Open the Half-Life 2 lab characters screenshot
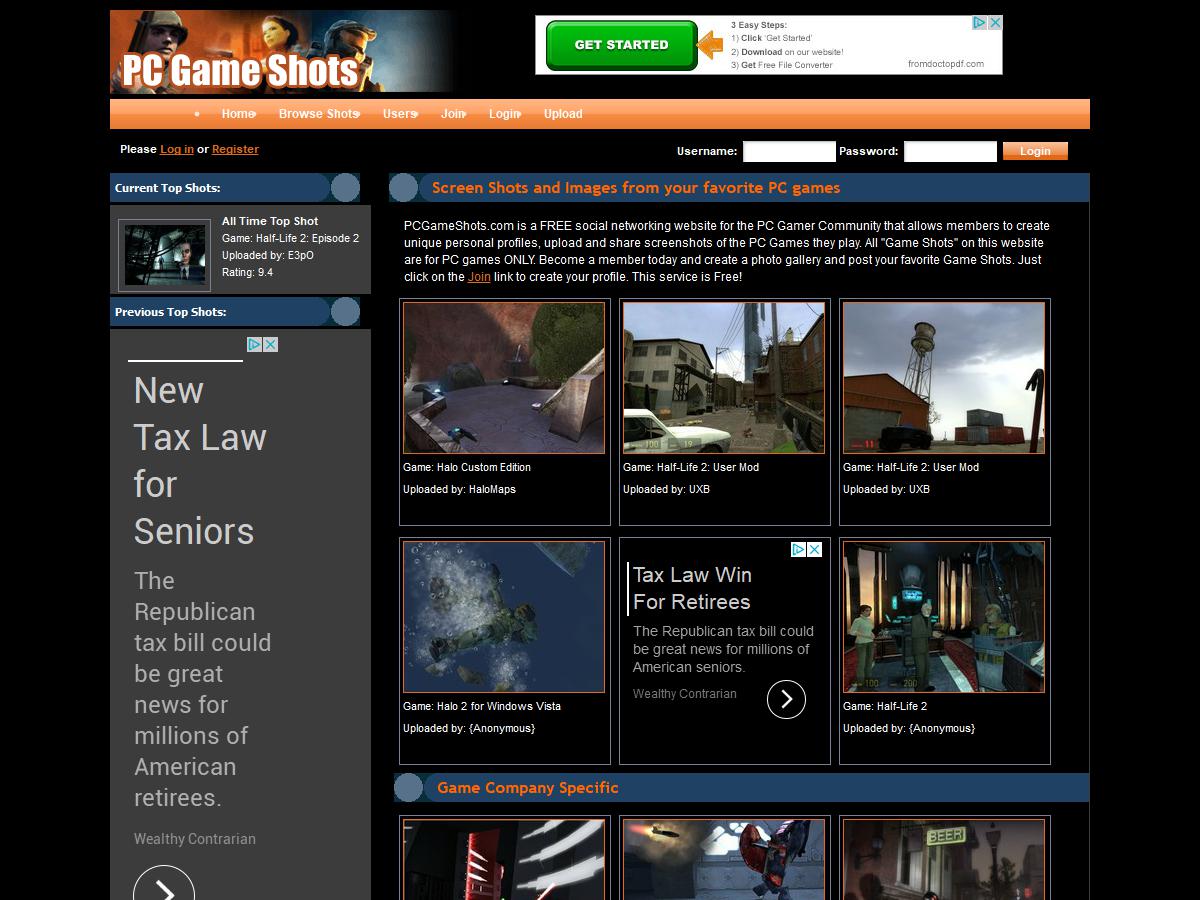The image size is (1200, 900). (944, 617)
